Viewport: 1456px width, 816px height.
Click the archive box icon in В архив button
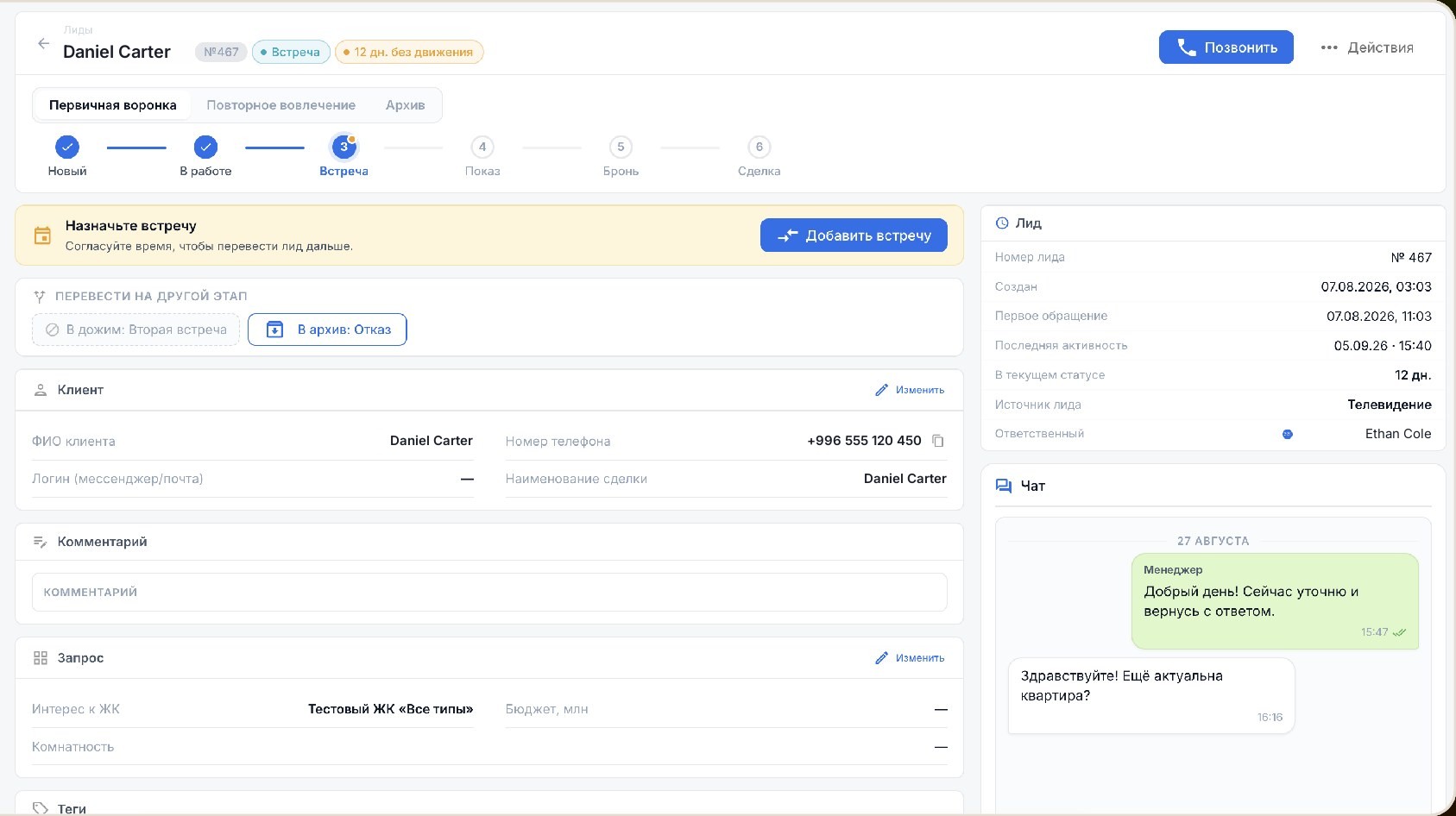pos(274,330)
